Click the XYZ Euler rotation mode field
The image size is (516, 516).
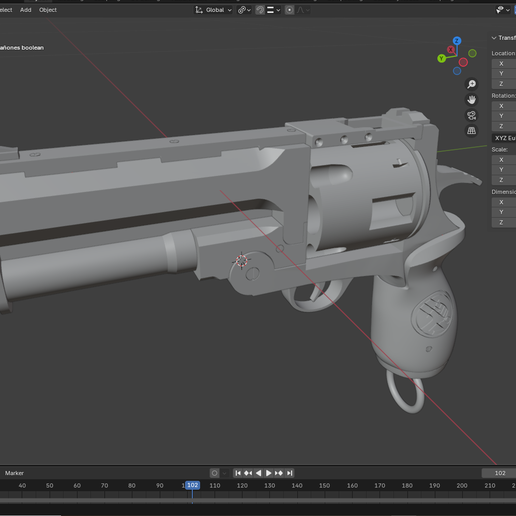(x=504, y=138)
